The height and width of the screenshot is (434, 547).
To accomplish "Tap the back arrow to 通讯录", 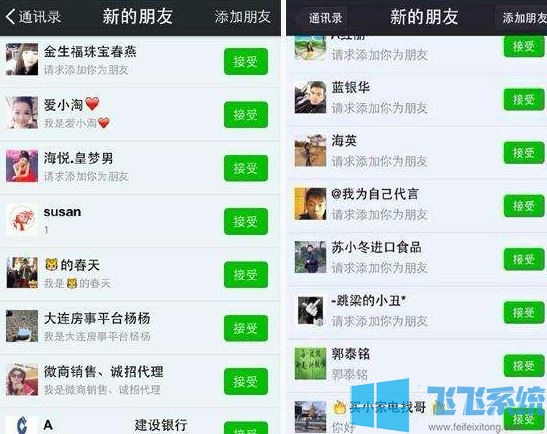I will [33, 17].
